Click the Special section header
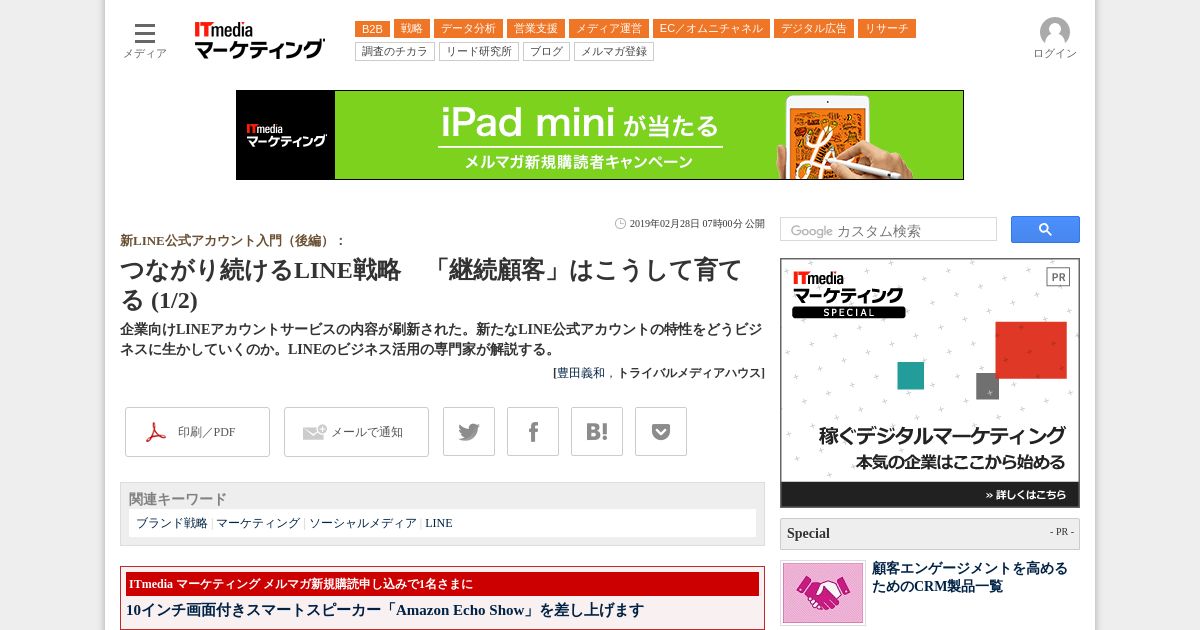 pyautogui.click(x=930, y=533)
